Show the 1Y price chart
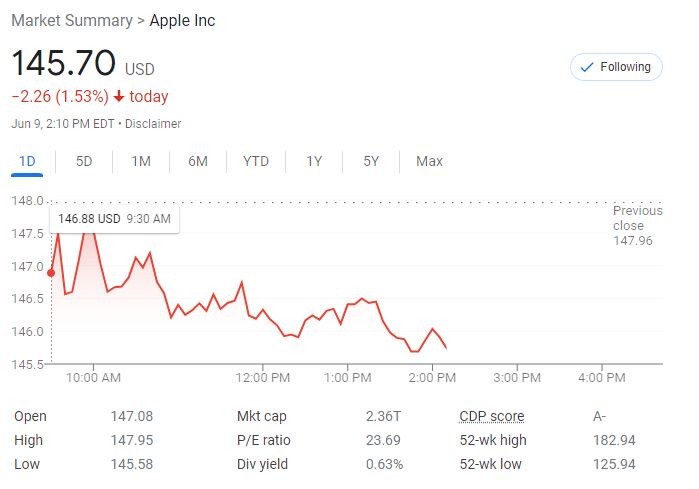699x489 pixels. coord(314,161)
